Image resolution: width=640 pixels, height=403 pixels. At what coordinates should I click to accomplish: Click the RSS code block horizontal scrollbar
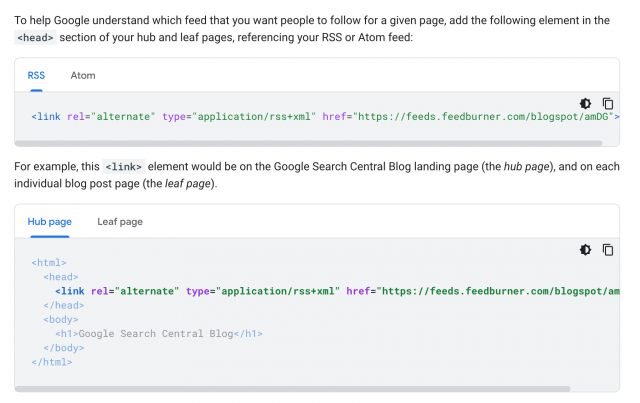click(x=309, y=143)
